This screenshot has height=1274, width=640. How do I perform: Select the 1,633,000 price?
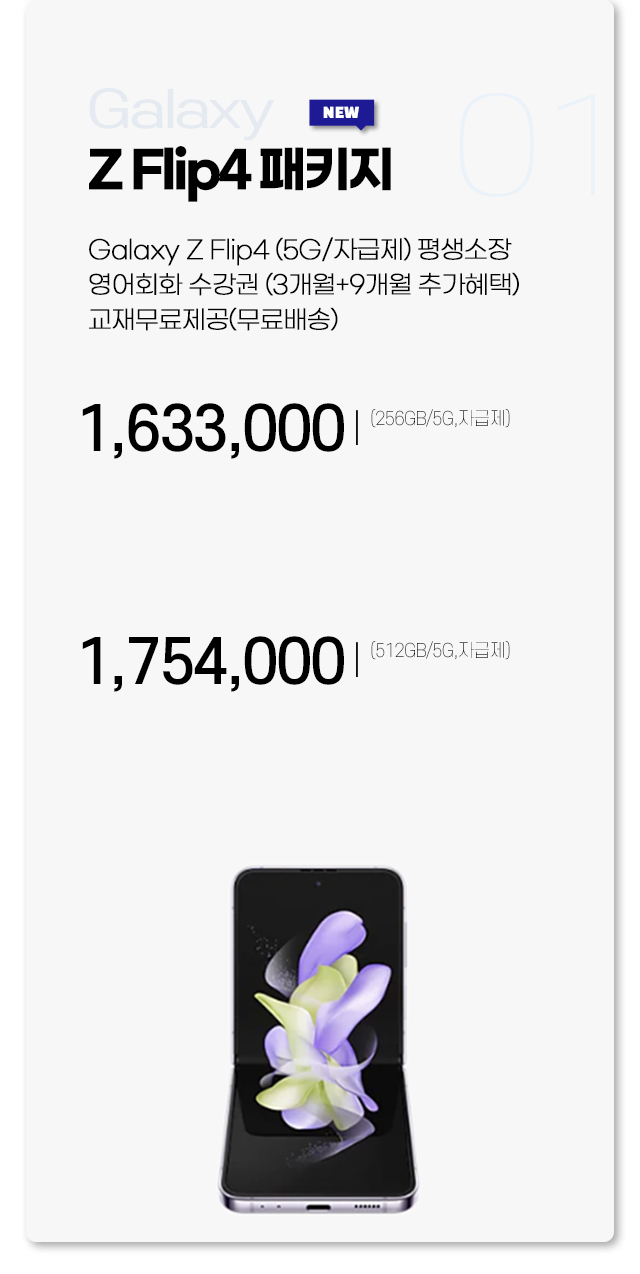(212, 428)
